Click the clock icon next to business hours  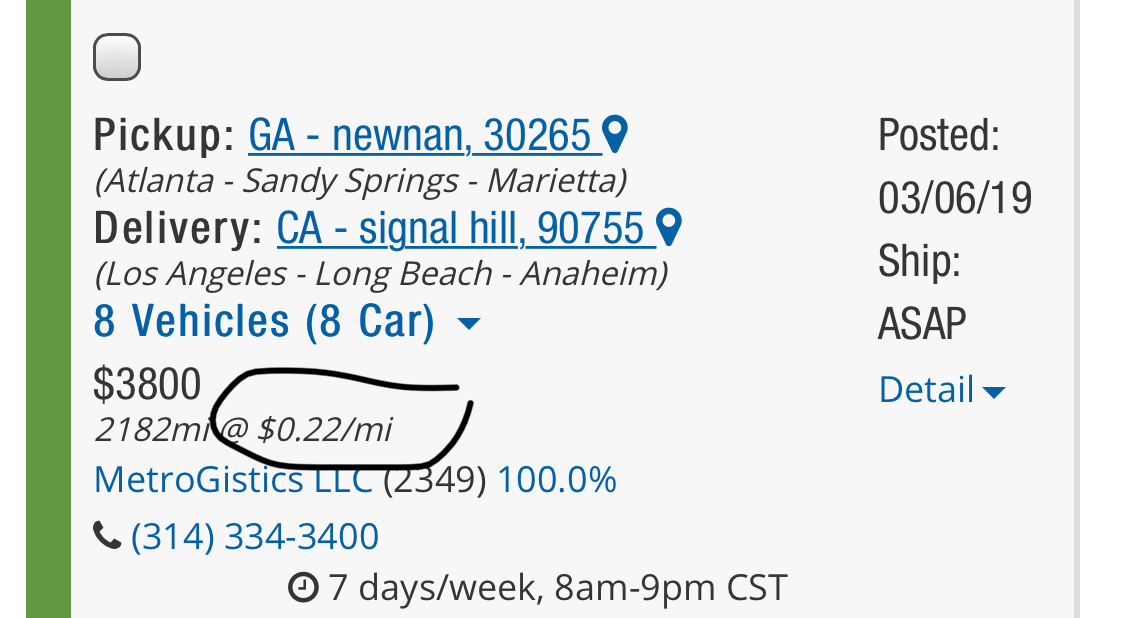click(302, 587)
